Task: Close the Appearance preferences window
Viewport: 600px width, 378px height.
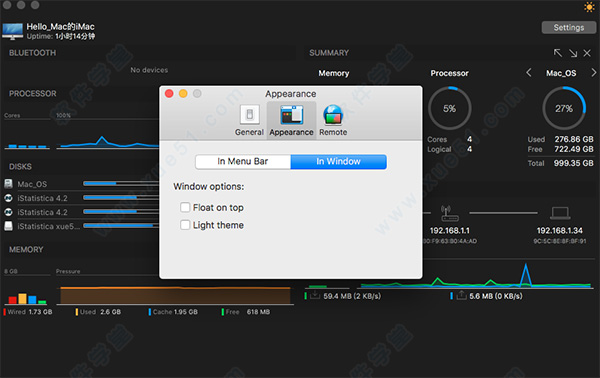Action: pyautogui.click(x=169, y=93)
